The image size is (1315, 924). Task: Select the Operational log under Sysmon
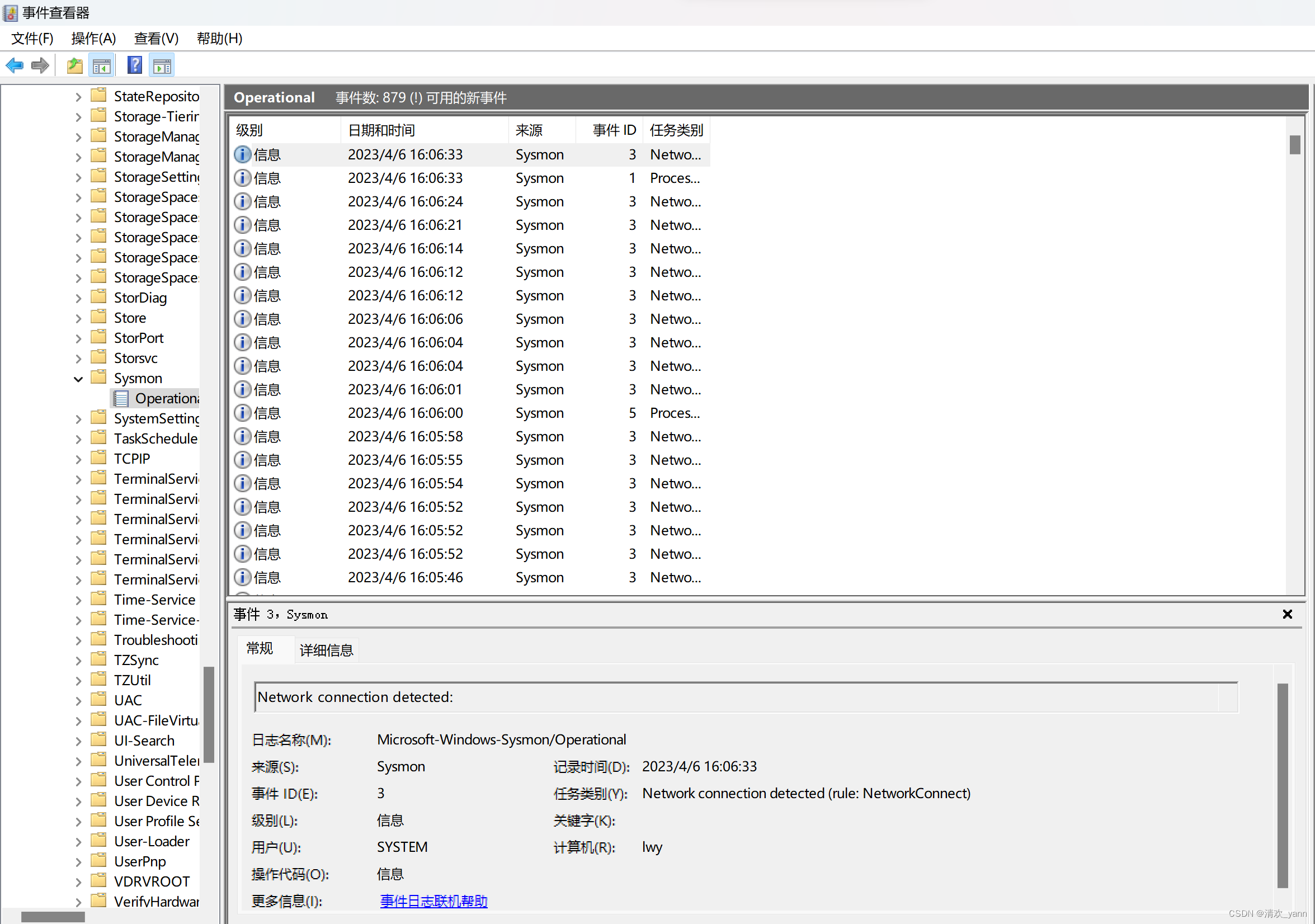point(166,398)
